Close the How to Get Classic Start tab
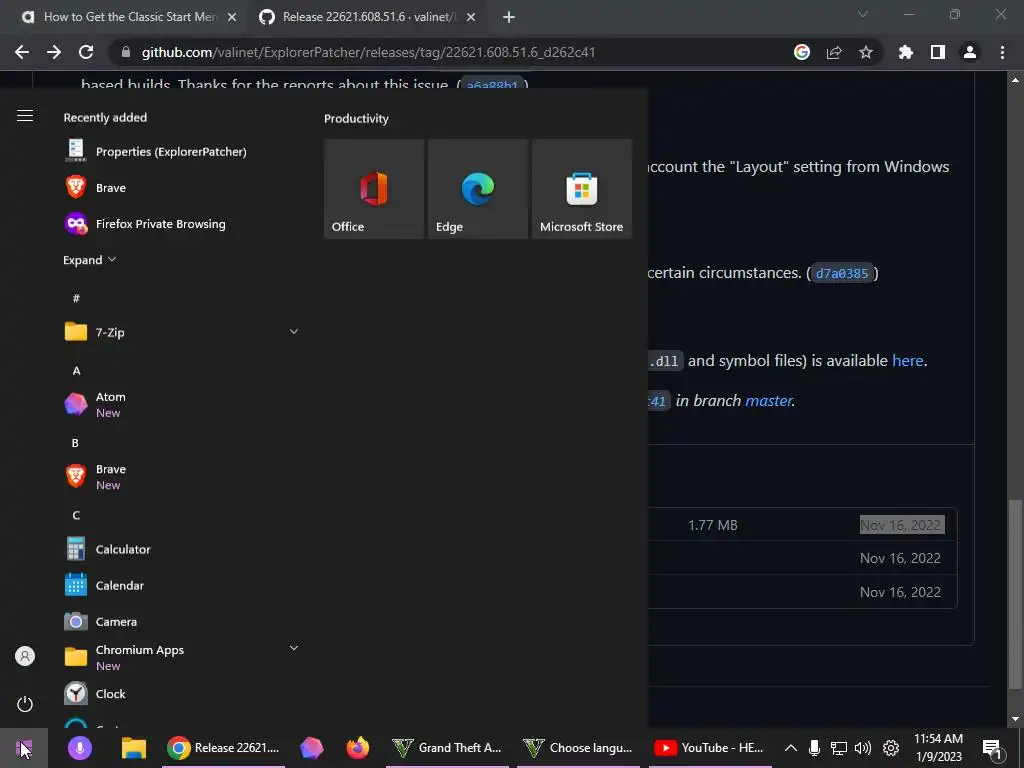The height and width of the screenshot is (768, 1024). [232, 17]
